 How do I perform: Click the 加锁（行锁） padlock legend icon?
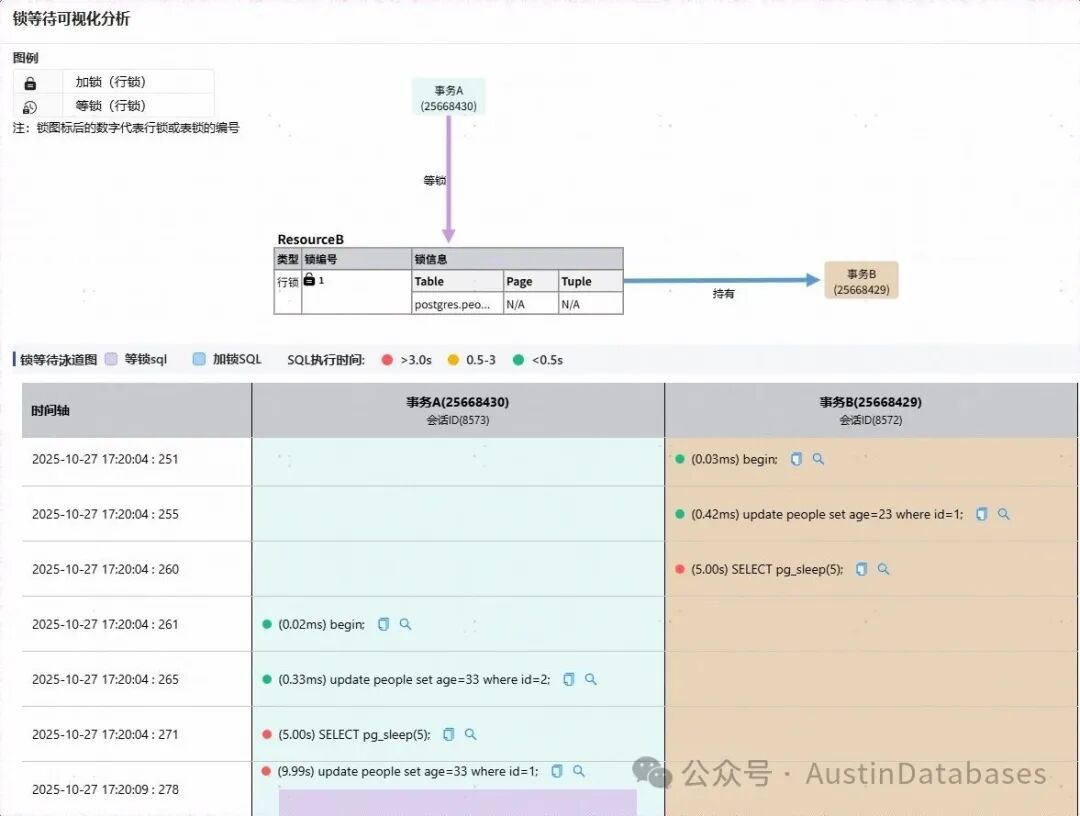tap(30, 83)
